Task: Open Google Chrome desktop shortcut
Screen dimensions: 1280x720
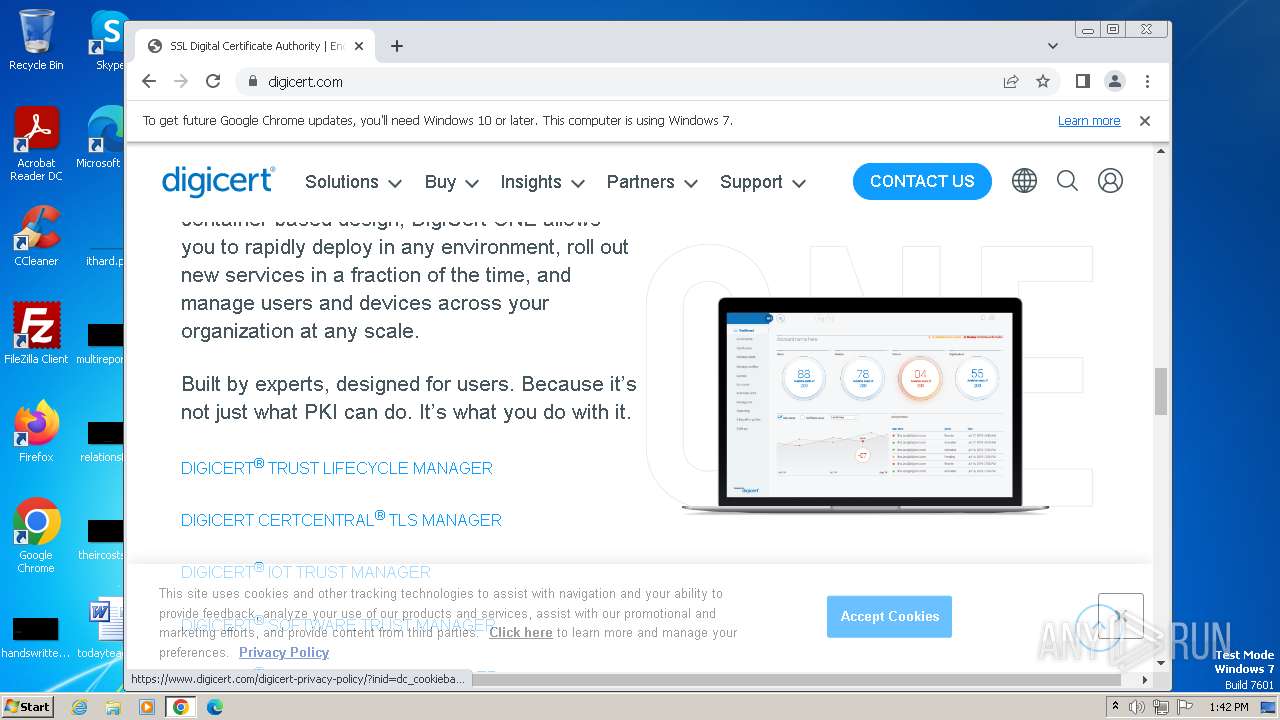Action: pos(36,535)
